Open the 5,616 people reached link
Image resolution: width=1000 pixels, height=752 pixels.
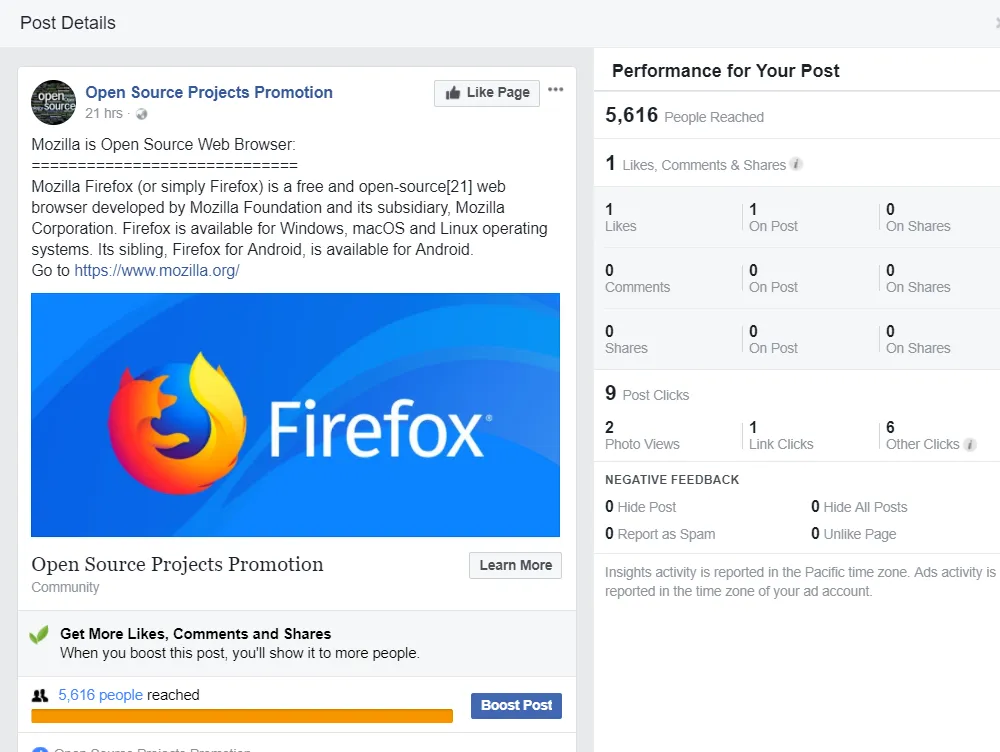point(100,695)
